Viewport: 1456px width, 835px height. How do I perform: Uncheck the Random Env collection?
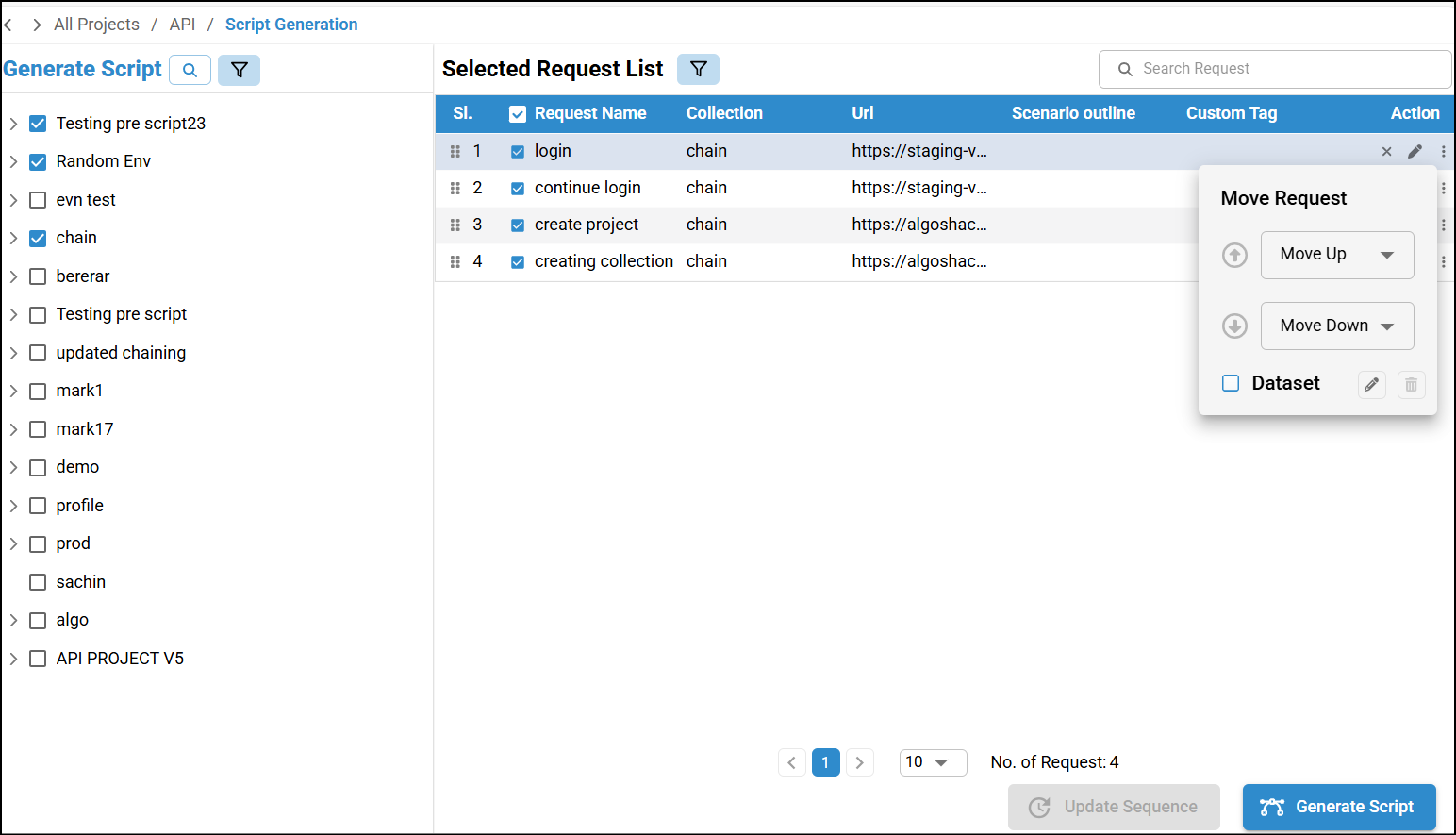point(38,161)
